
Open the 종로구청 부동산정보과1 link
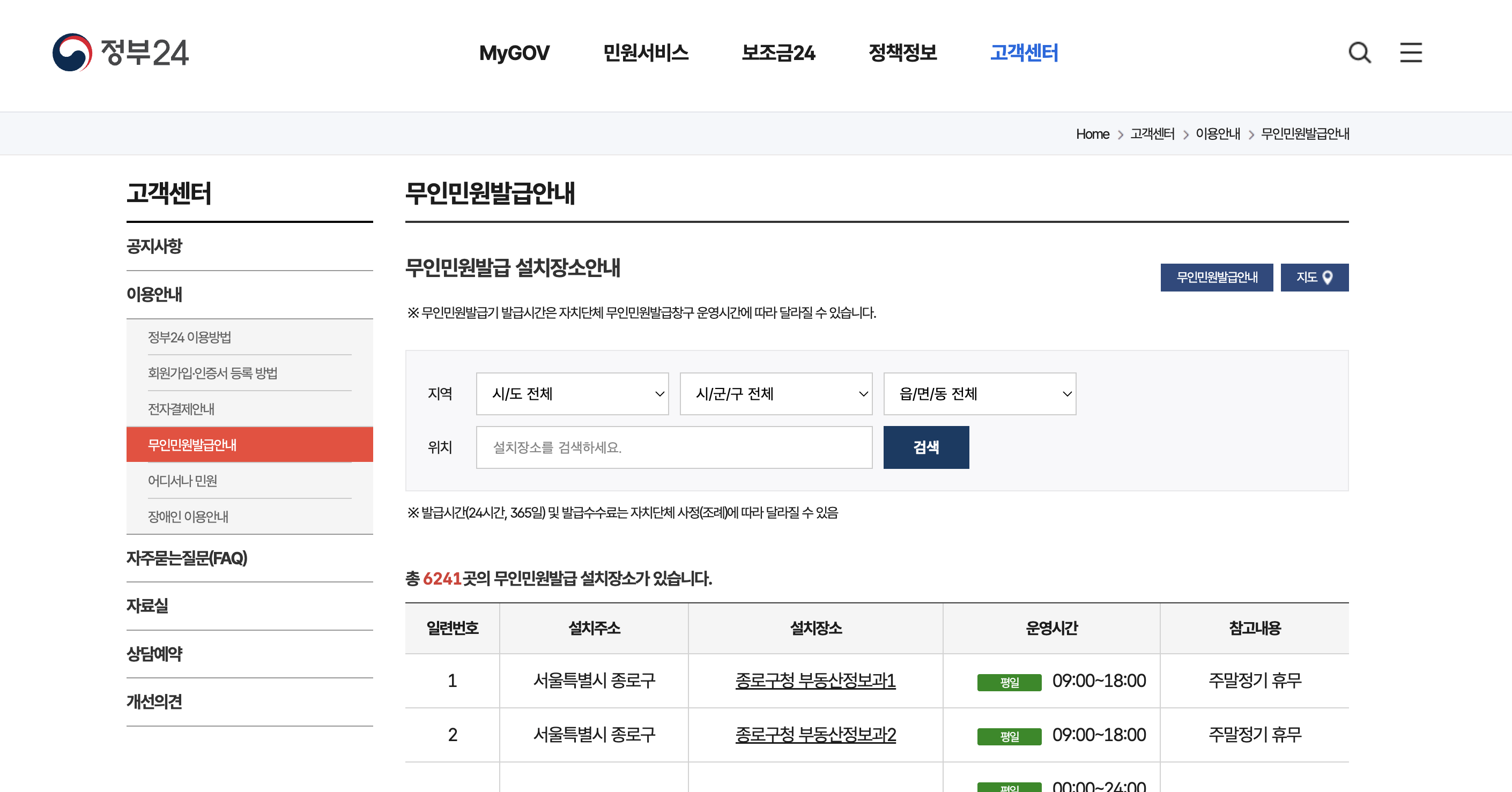(x=816, y=681)
